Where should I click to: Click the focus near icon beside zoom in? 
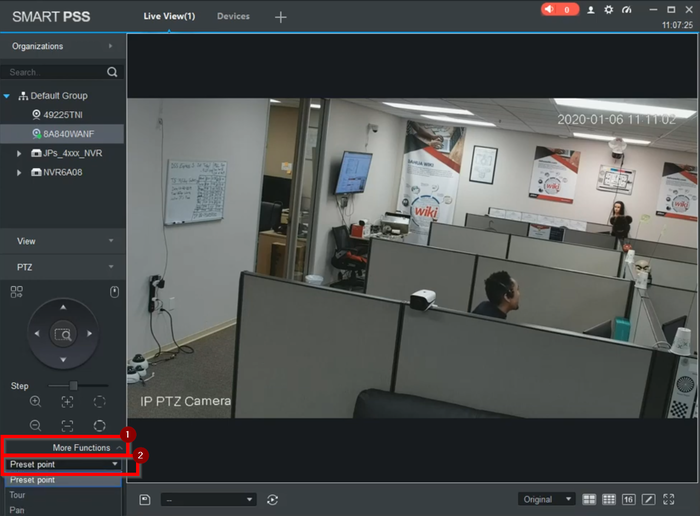pos(67,402)
